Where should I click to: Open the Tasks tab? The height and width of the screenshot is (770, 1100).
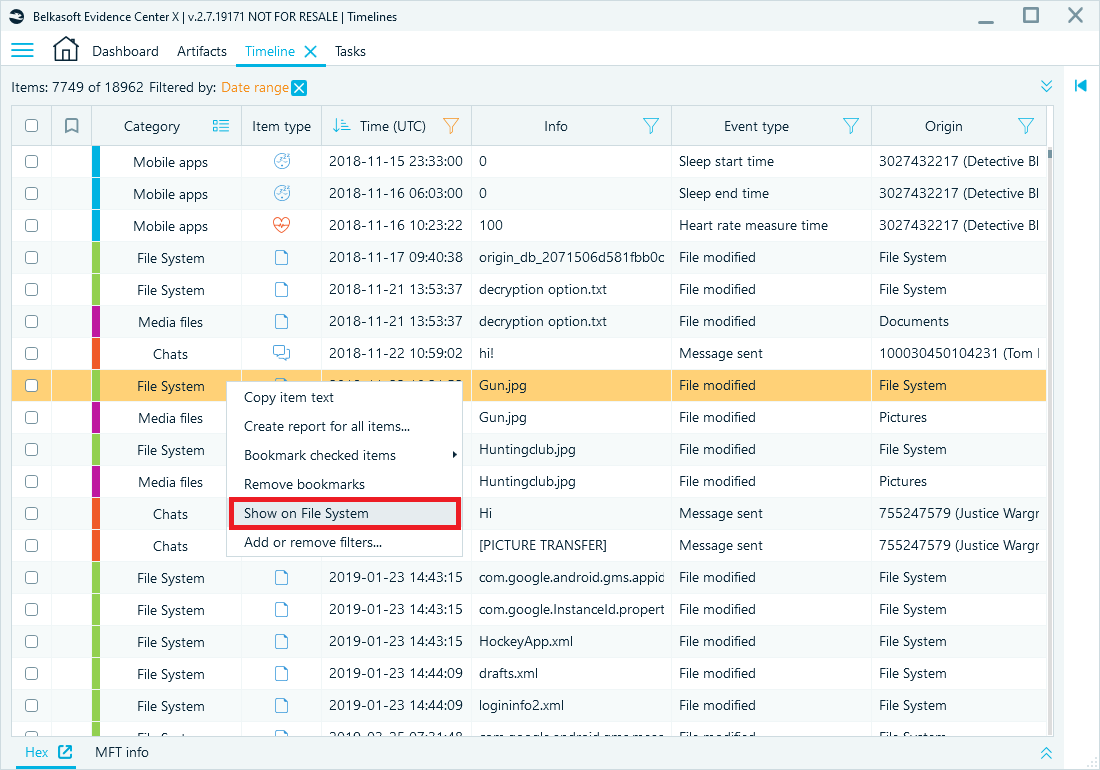[x=350, y=51]
